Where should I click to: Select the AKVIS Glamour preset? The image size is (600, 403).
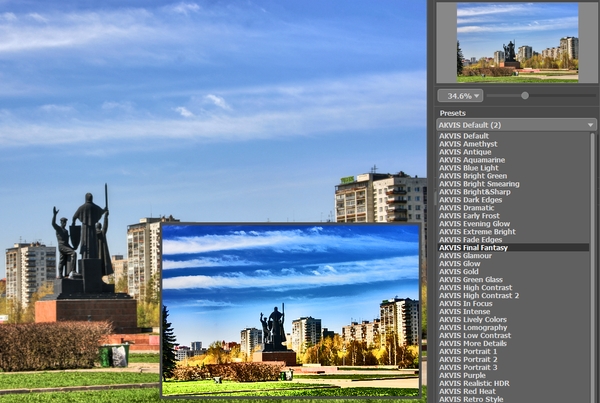coord(513,256)
